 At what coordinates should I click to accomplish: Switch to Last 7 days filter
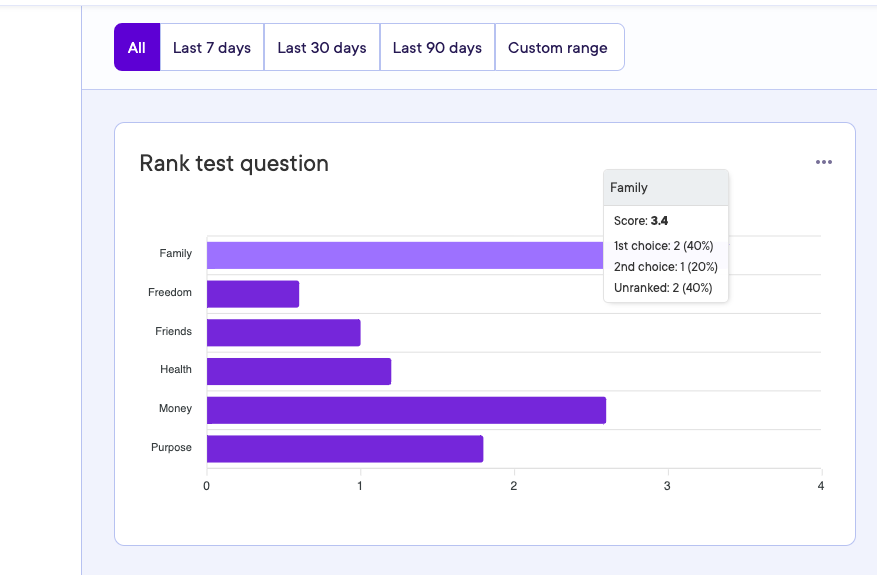coord(212,48)
